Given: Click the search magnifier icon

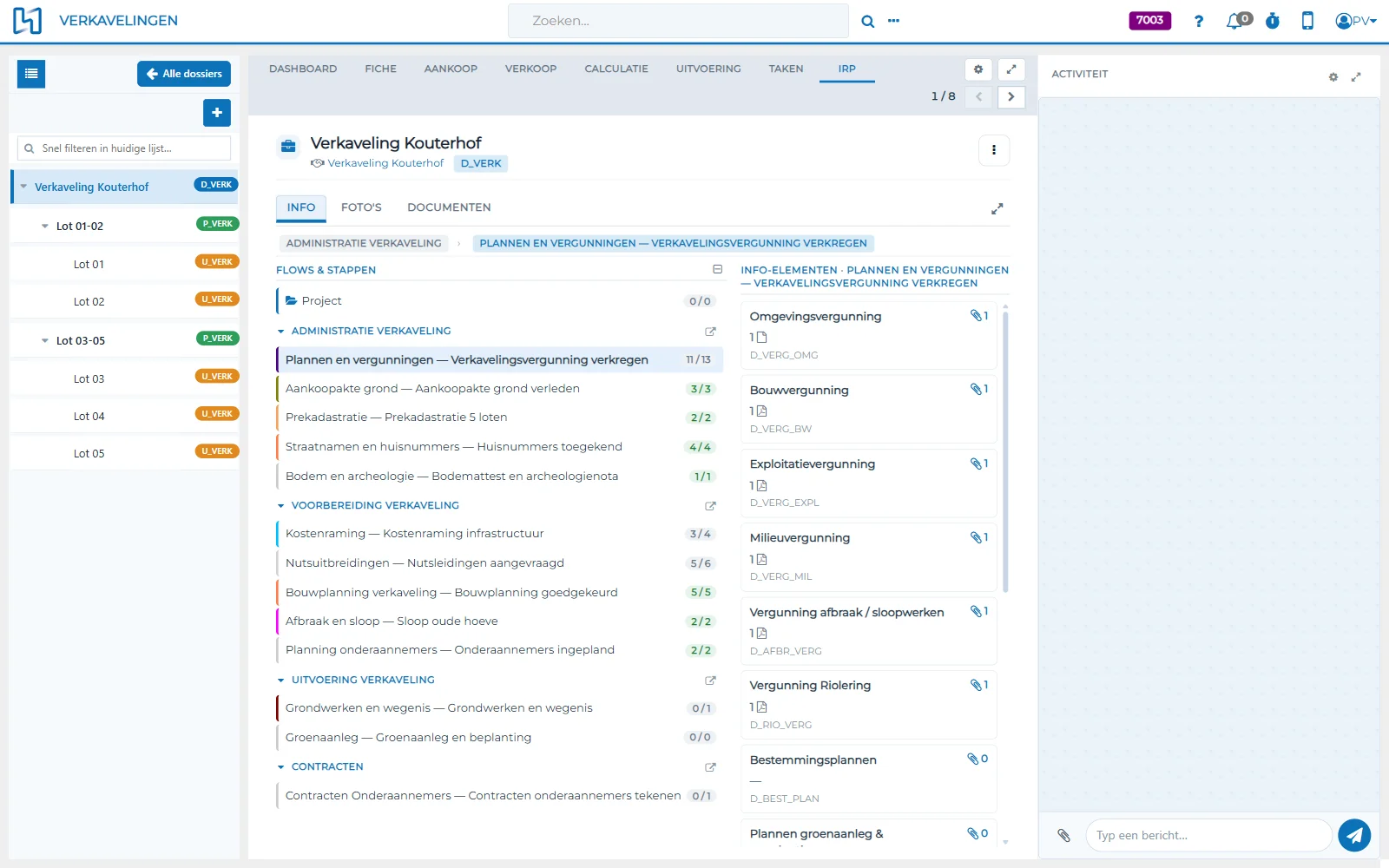Looking at the screenshot, I should [x=867, y=21].
